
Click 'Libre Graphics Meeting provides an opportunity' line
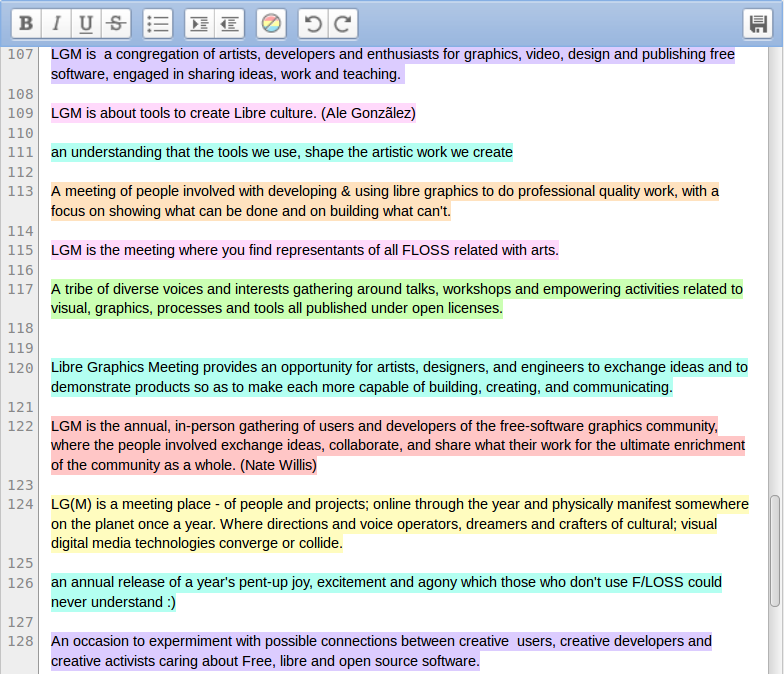(400, 367)
